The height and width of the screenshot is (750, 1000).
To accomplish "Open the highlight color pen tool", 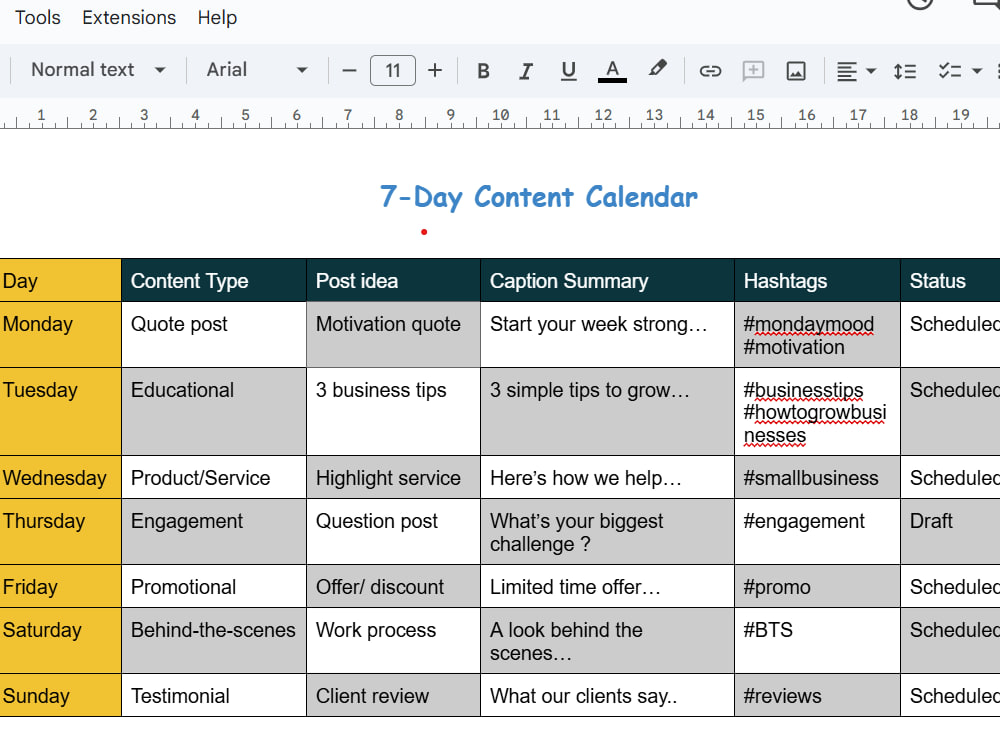I will (x=658, y=69).
